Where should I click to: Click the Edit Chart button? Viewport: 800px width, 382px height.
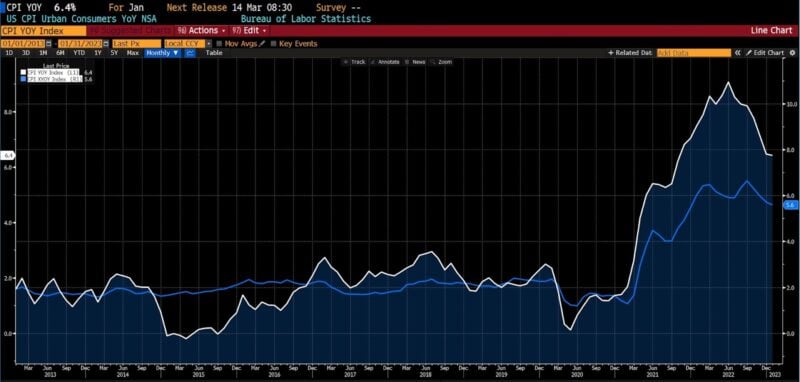coord(765,53)
